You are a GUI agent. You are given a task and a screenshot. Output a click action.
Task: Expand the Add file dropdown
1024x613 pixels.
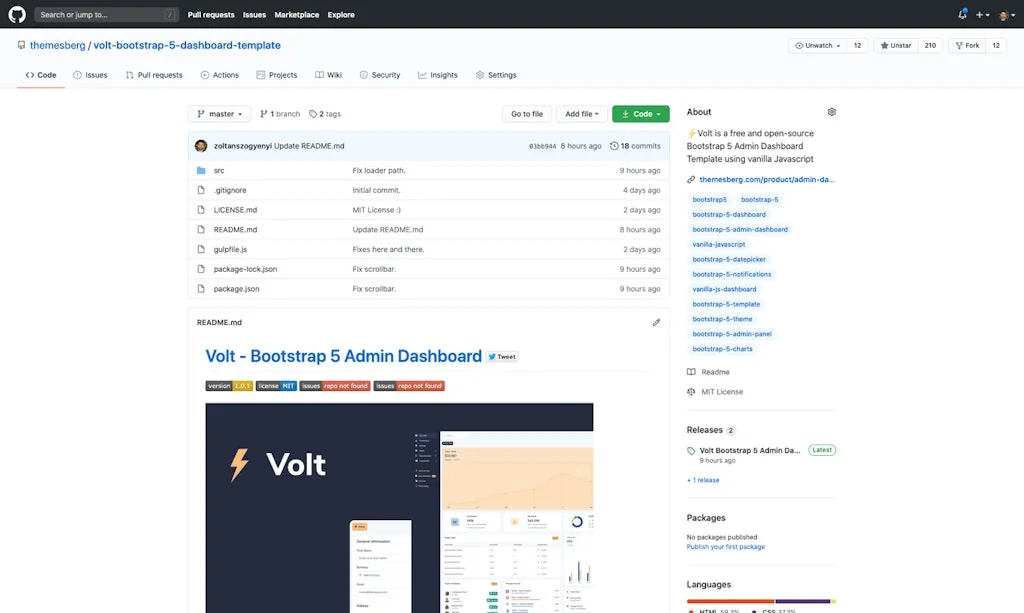click(x=582, y=114)
